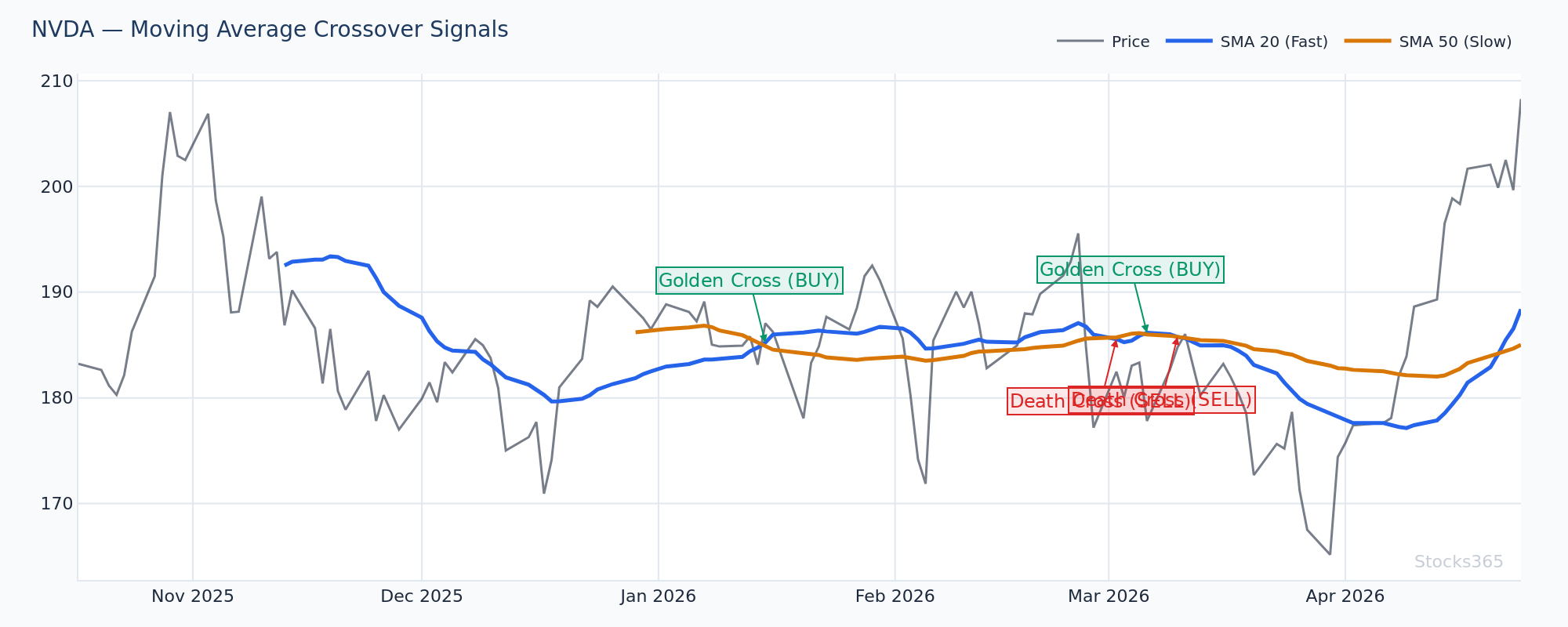Select the 190 y-axis tick label
Image resolution: width=1568 pixels, height=627 pixels.
58,292
